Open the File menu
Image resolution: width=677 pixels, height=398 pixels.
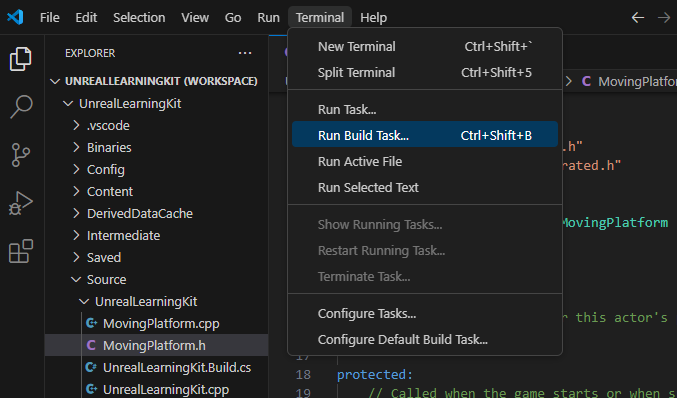(x=50, y=18)
